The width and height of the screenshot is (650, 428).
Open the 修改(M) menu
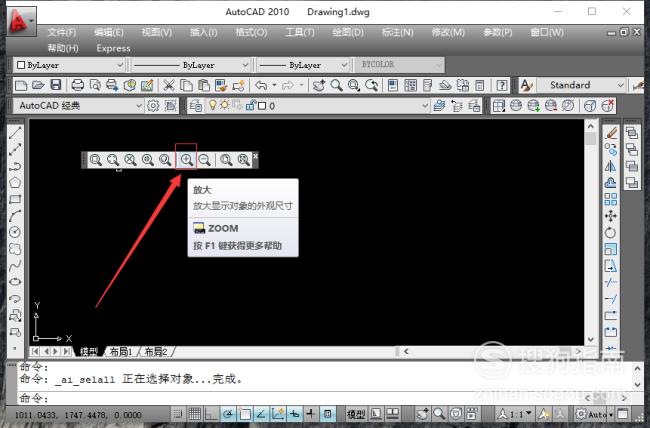coord(448,32)
